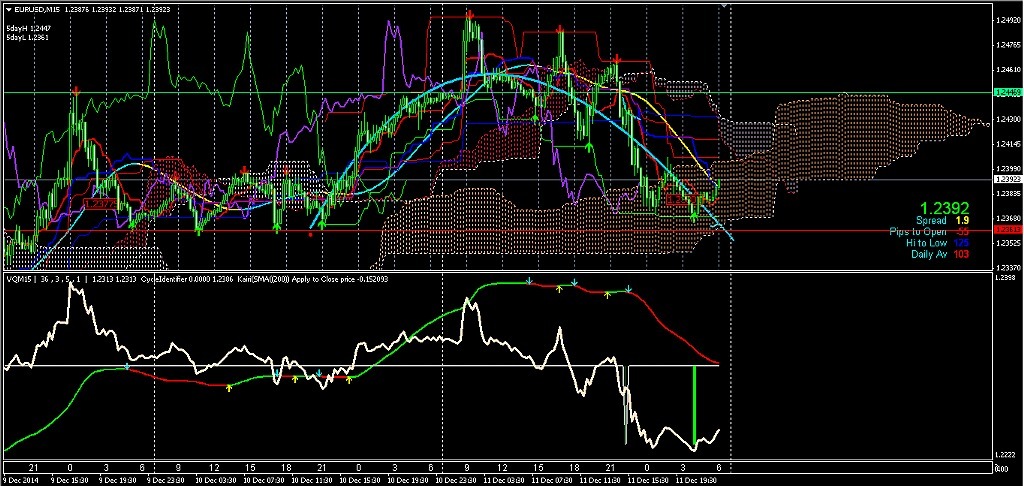This screenshot has width=1024, height=486.
Task: Click the 1.2222 indicator scale value
Action: coord(1004,455)
